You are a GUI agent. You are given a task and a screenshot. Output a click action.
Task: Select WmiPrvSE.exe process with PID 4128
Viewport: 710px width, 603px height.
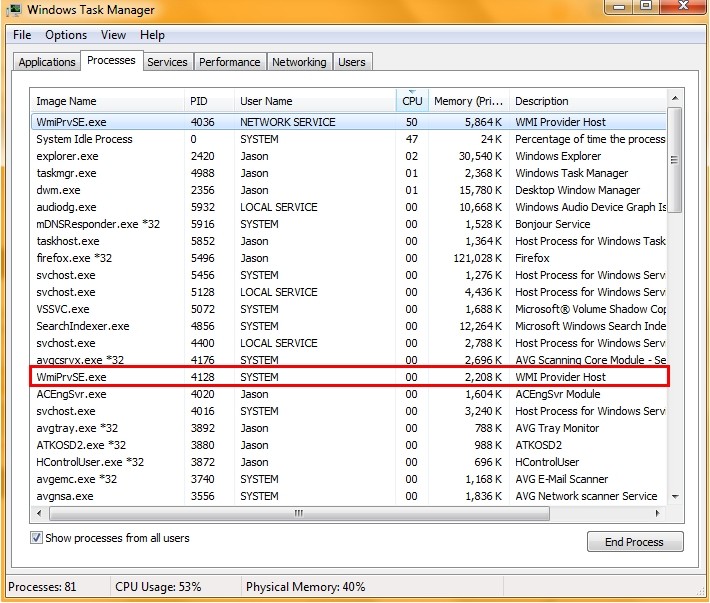[349, 377]
